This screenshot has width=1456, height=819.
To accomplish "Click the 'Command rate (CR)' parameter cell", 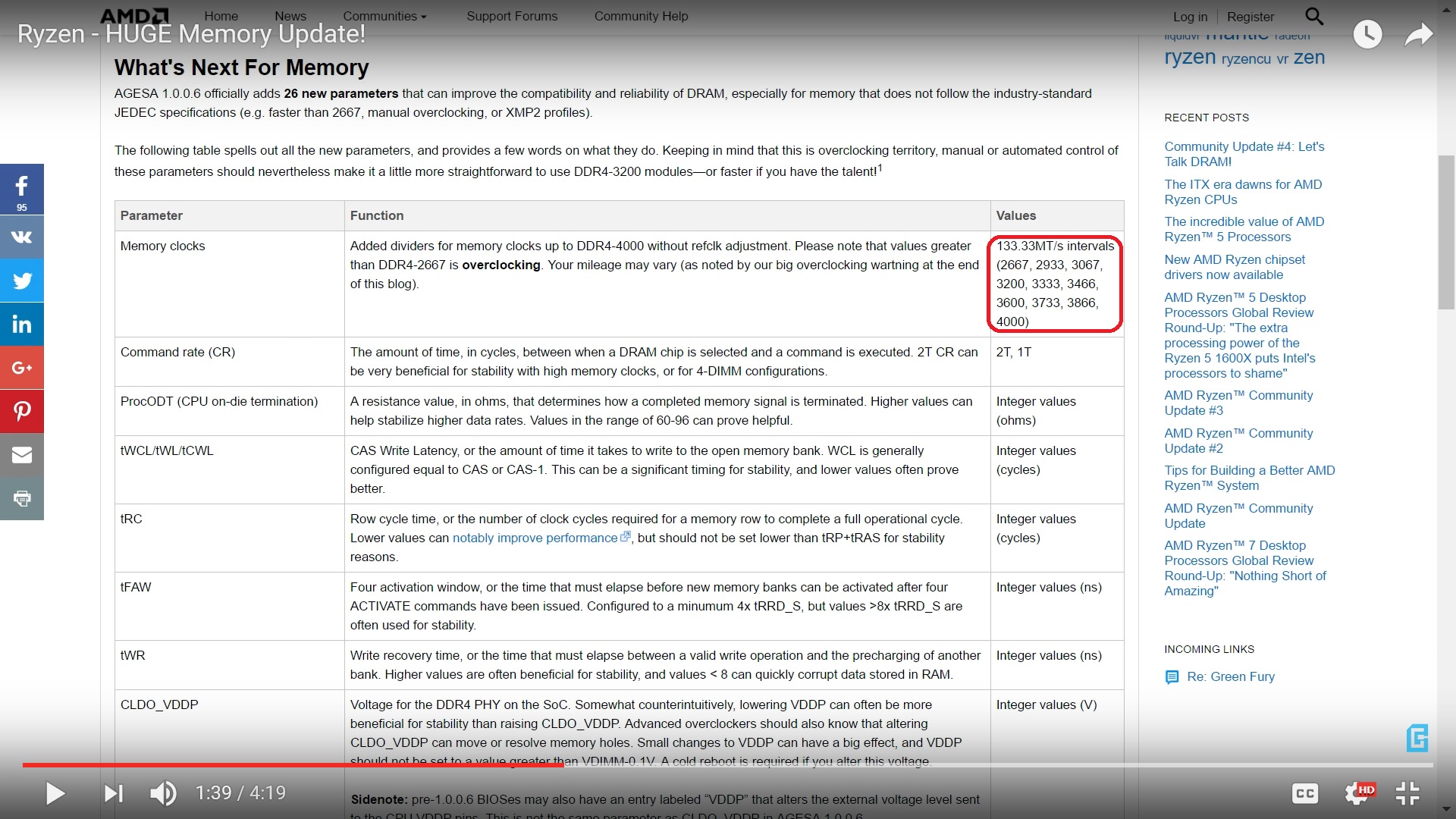I will coord(230,362).
